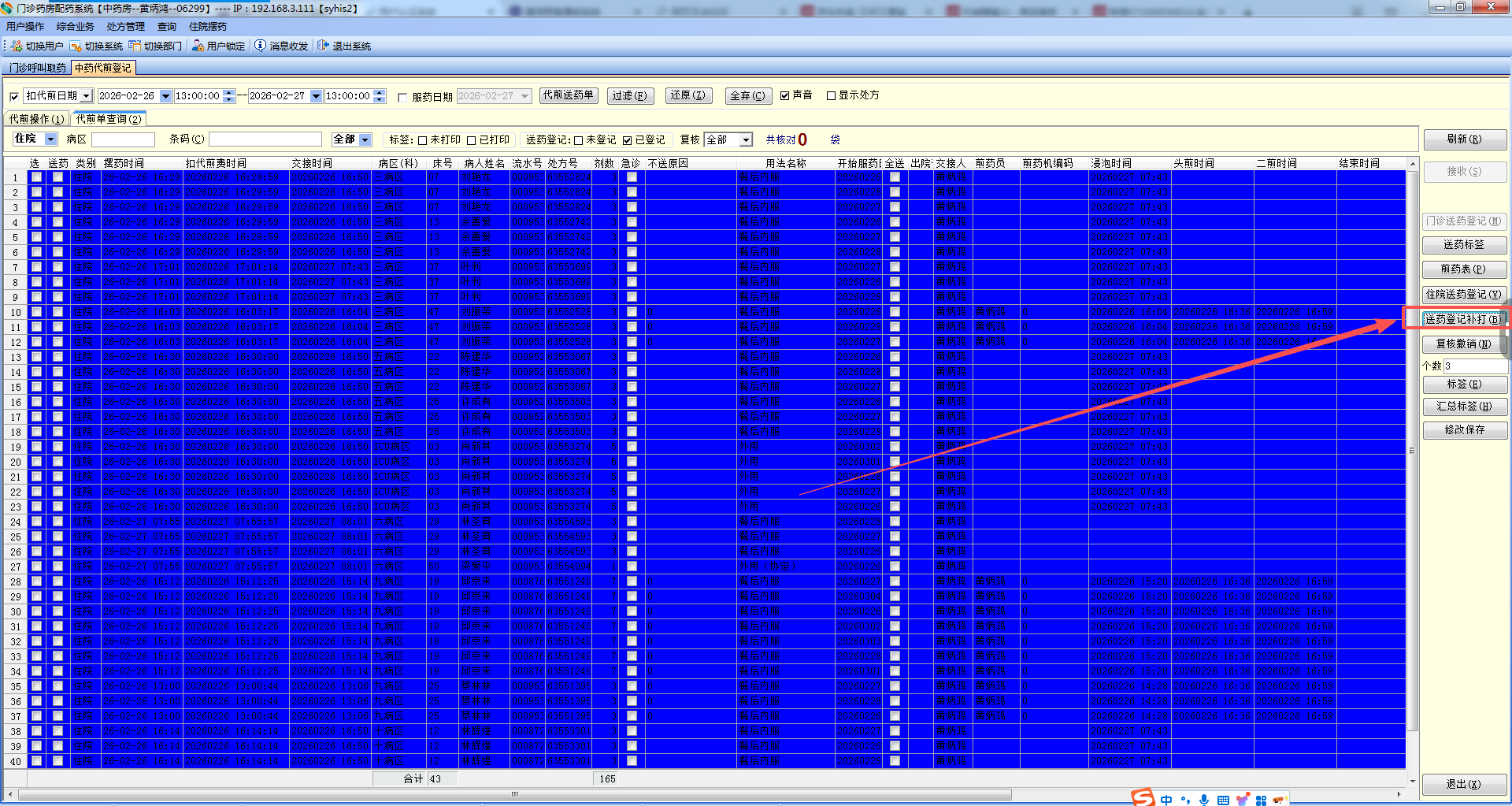Click the horizontal scrollbar at table bottom
Viewport: 1512px width, 806px height.
pyautogui.click(x=514, y=794)
